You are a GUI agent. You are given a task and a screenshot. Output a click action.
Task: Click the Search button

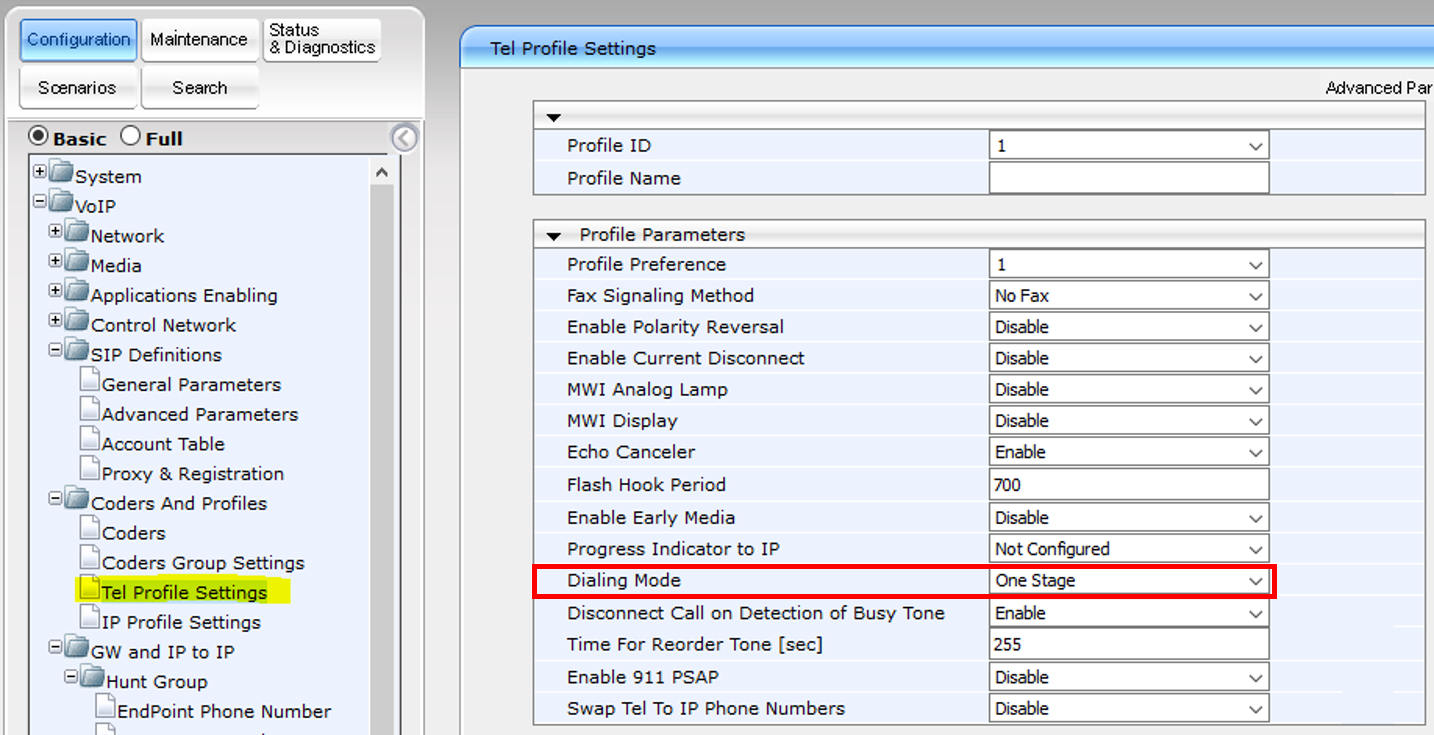click(199, 88)
